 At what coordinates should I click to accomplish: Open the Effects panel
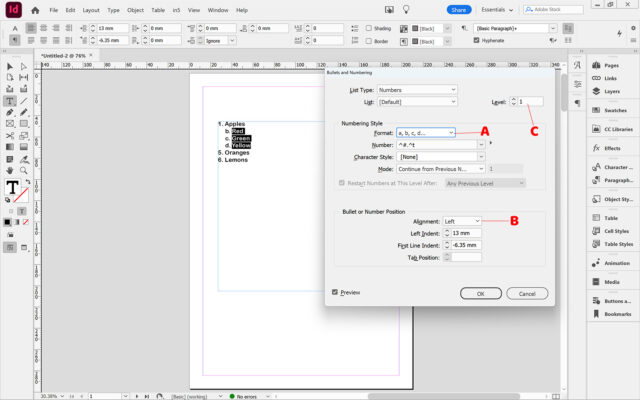click(612, 148)
